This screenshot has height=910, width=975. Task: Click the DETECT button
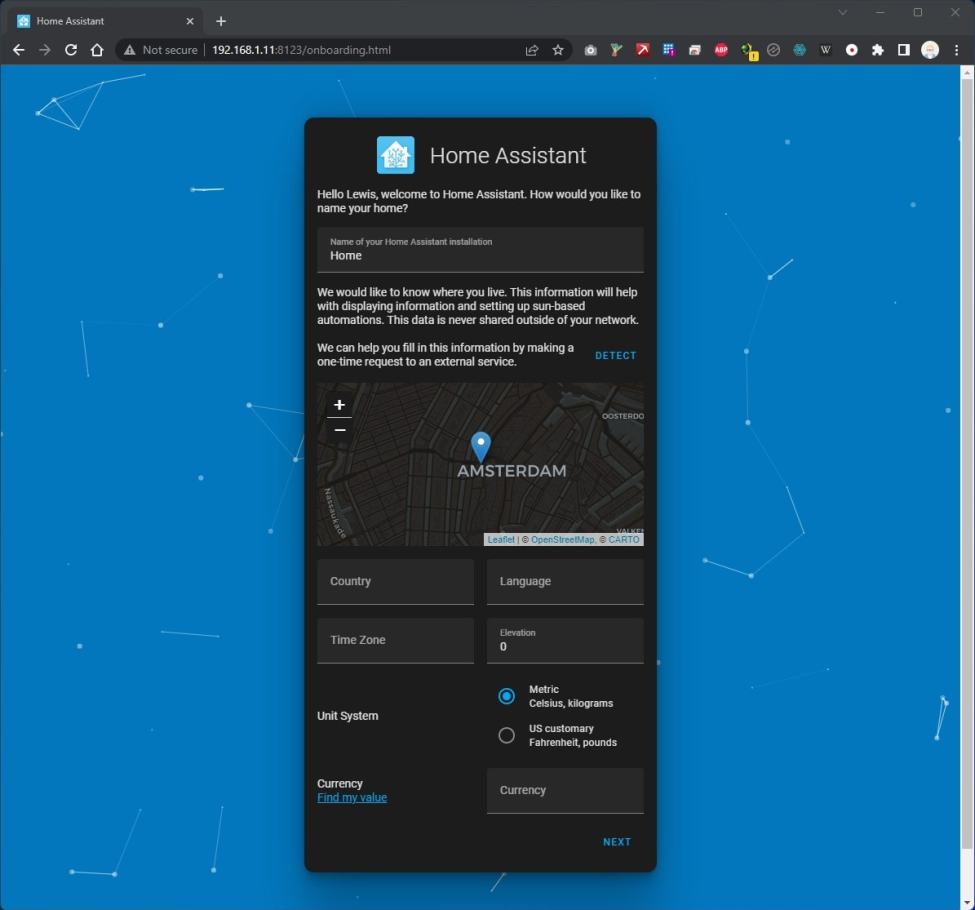pyautogui.click(x=616, y=355)
